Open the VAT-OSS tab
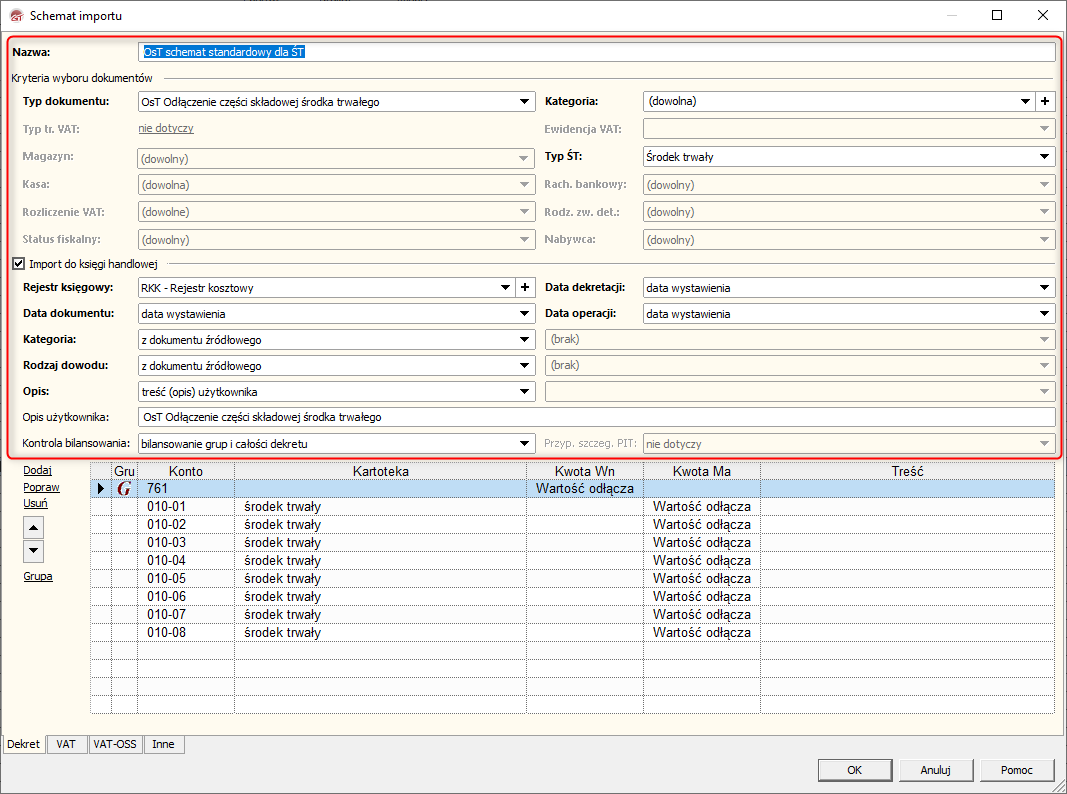The image size is (1067, 794). click(115, 745)
